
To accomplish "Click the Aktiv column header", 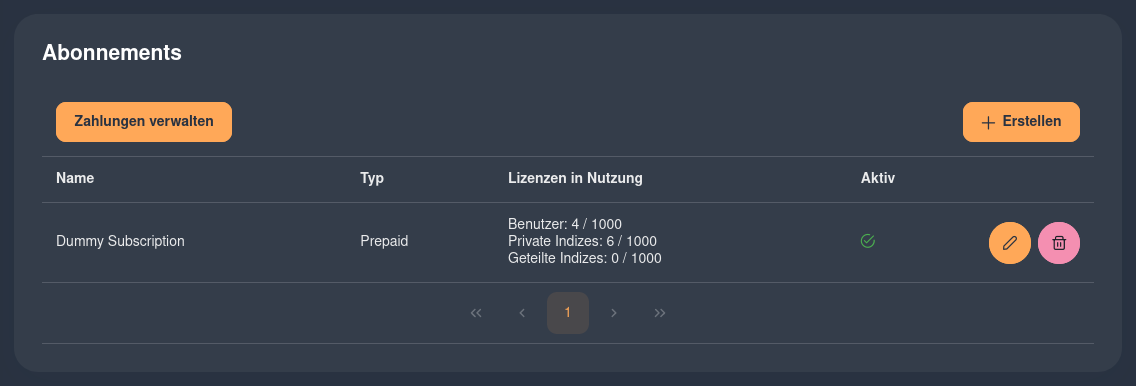I will (x=877, y=178).
